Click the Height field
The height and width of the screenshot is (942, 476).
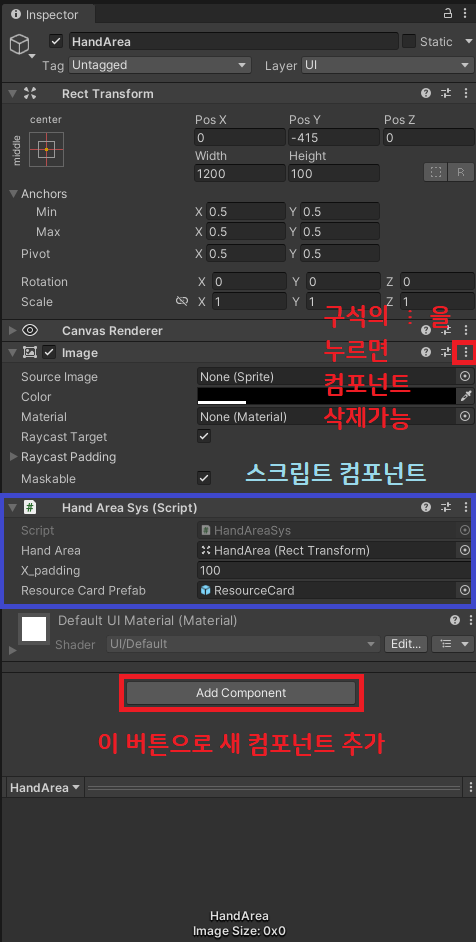tap(334, 174)
